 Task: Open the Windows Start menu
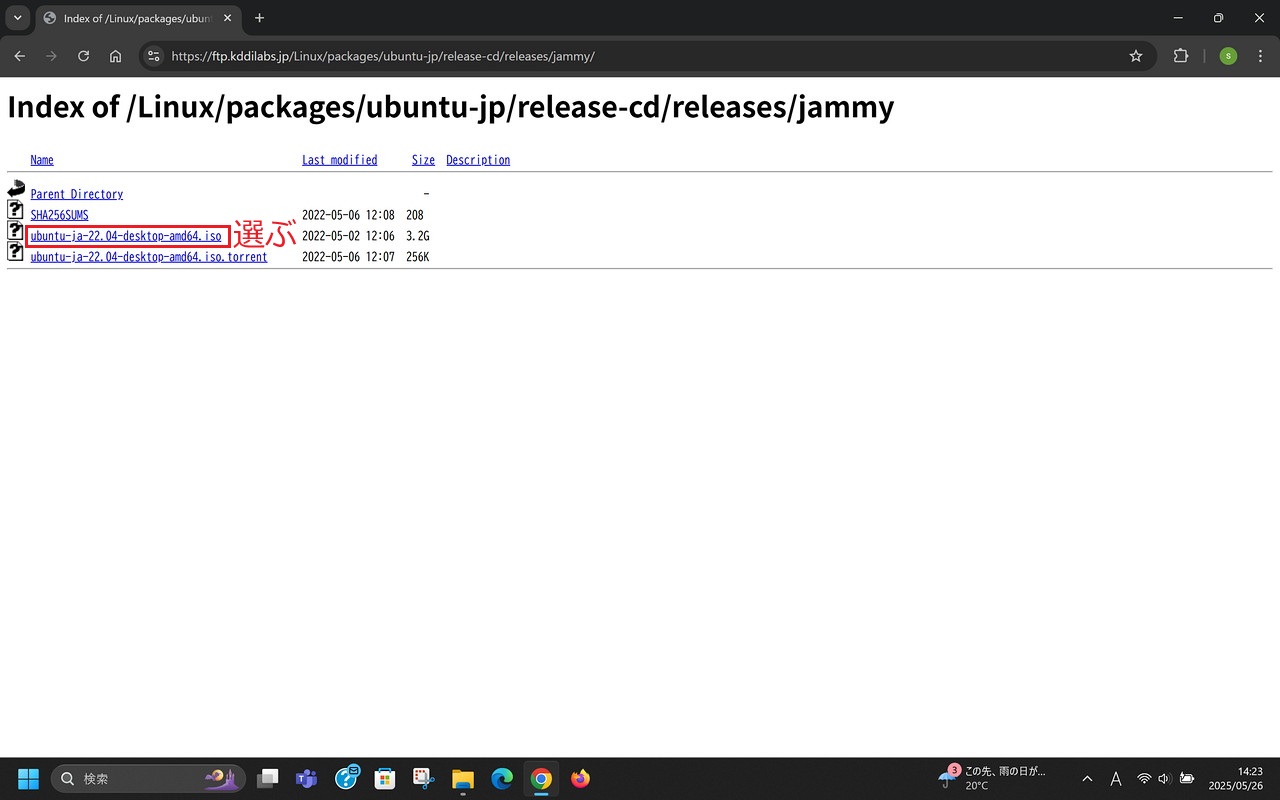click(28, 778)
